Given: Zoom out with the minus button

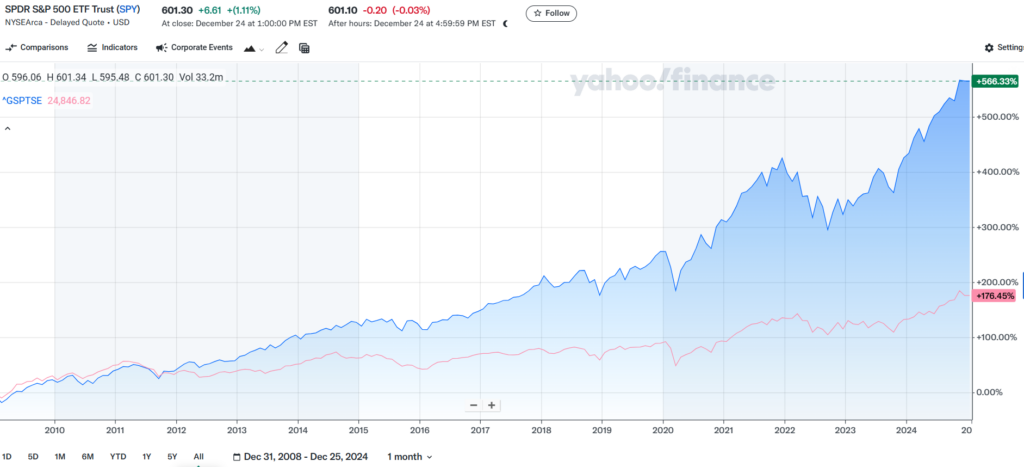Looking at the screenshot, I should click(x=476, y=405).
